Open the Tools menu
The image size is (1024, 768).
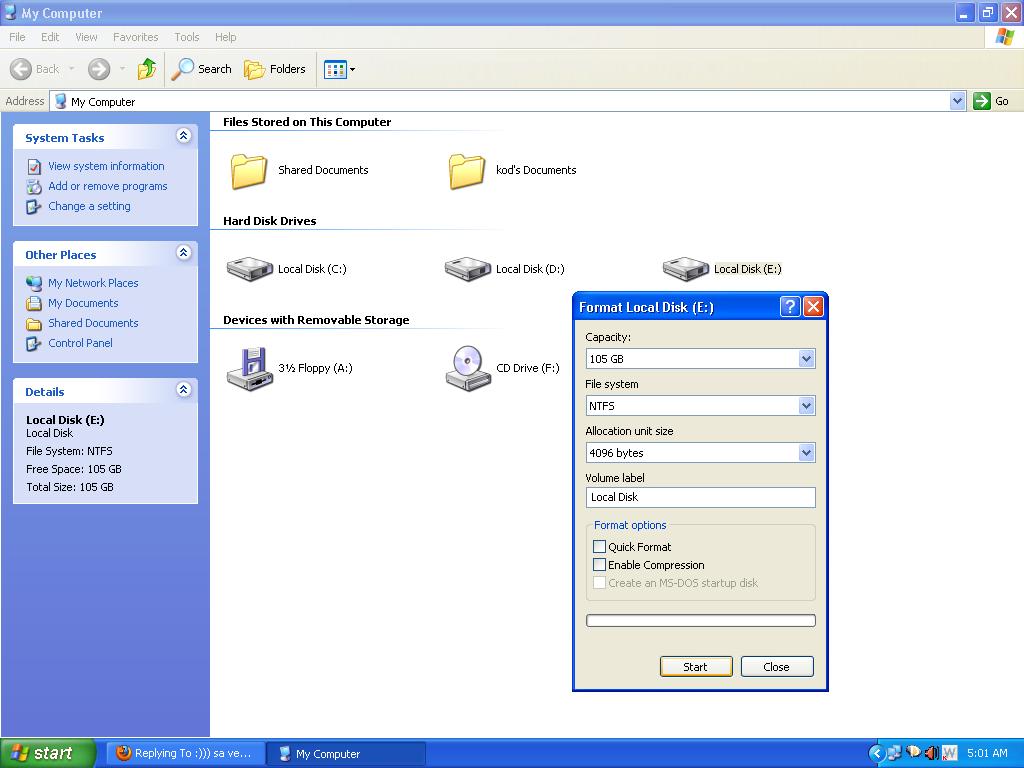click(187, 37)
